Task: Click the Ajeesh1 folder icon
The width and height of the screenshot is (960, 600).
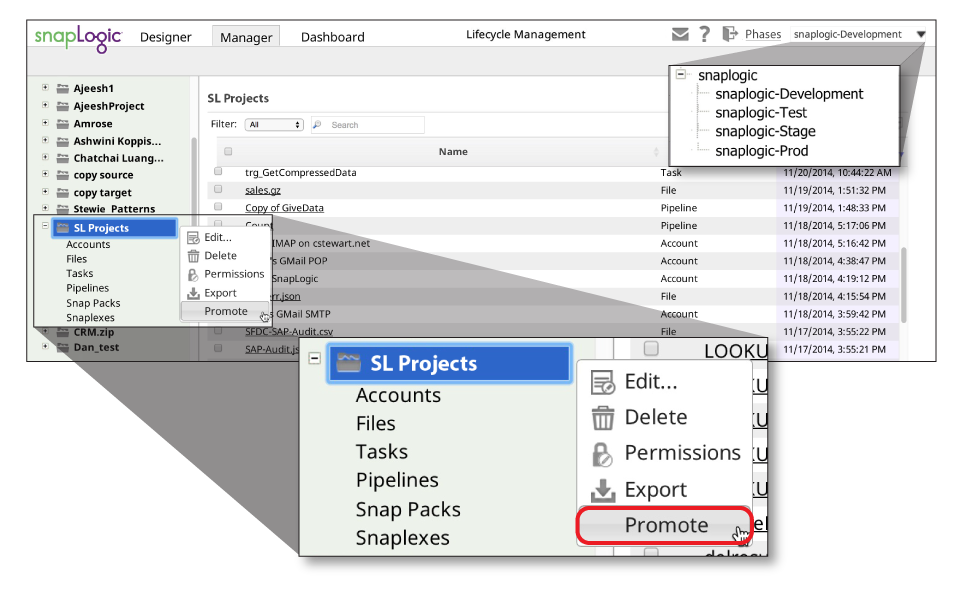Action: pyautogui.click(x=62, y=88)
